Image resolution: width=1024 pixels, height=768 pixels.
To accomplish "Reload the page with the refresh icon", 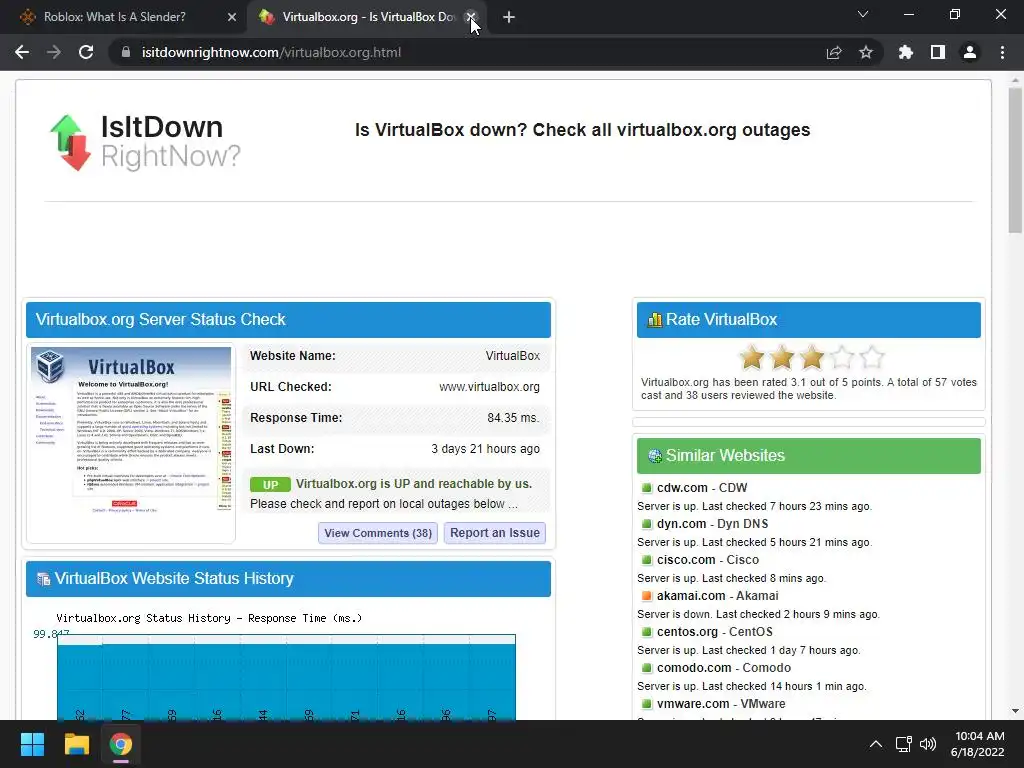I will coord(86,52).
